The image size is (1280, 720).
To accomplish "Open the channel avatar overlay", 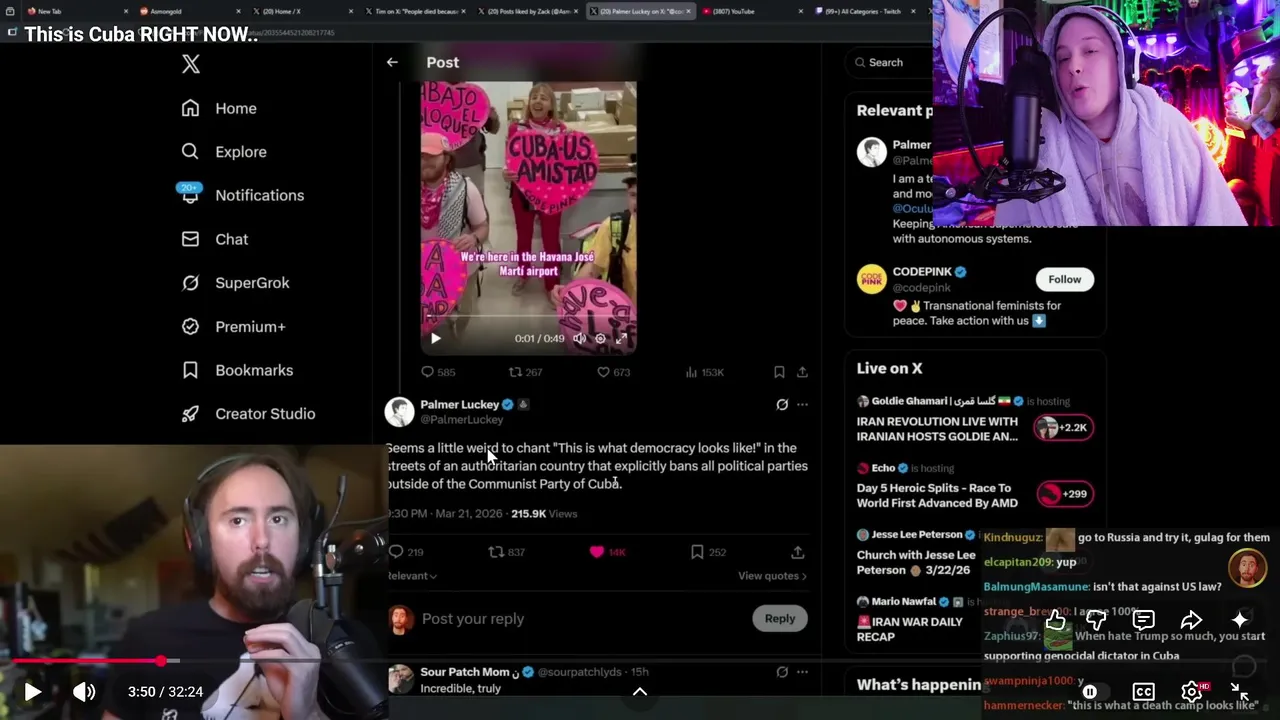I will pyautogui.click(x=1247, y=568).
